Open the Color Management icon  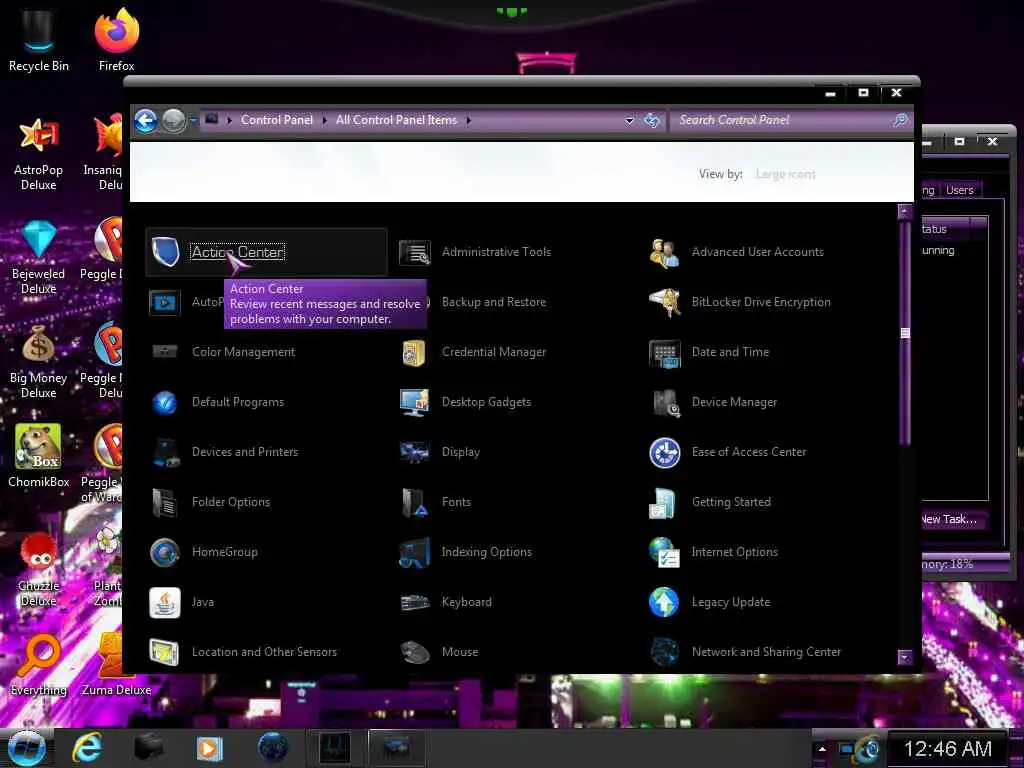165,352
